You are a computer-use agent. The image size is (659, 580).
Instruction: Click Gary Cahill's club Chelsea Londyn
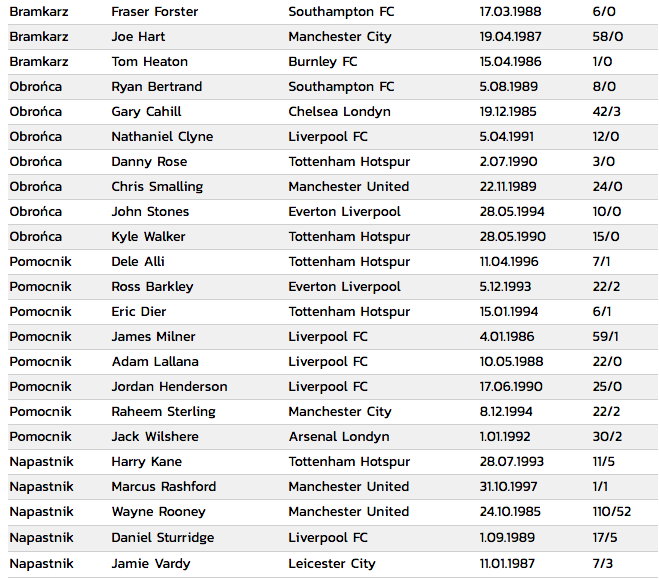coord(339,111)
